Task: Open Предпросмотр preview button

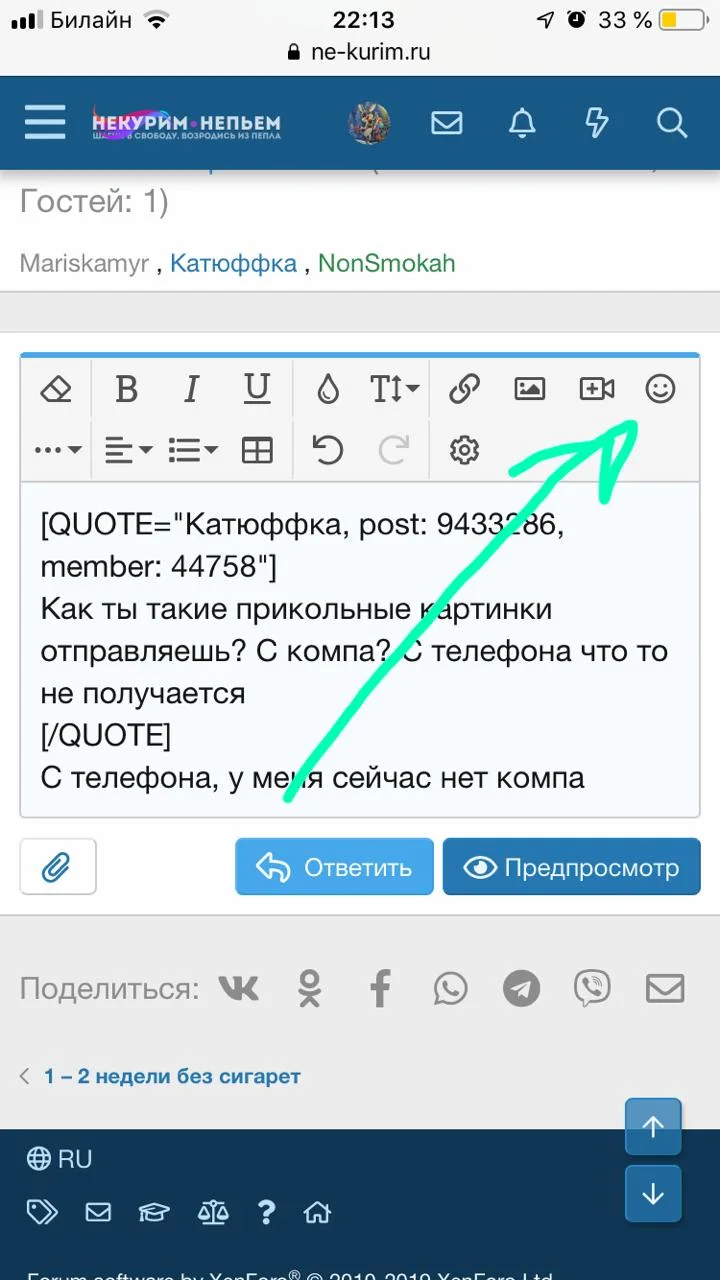Action: [572, 866]
